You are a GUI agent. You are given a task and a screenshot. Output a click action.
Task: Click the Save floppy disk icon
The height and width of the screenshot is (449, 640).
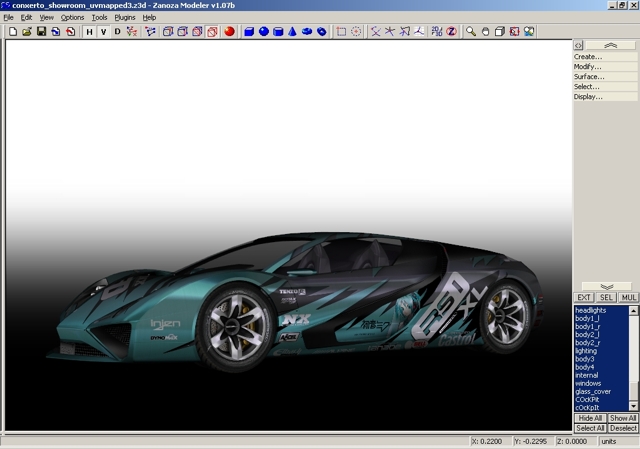(x=41, y=32)
